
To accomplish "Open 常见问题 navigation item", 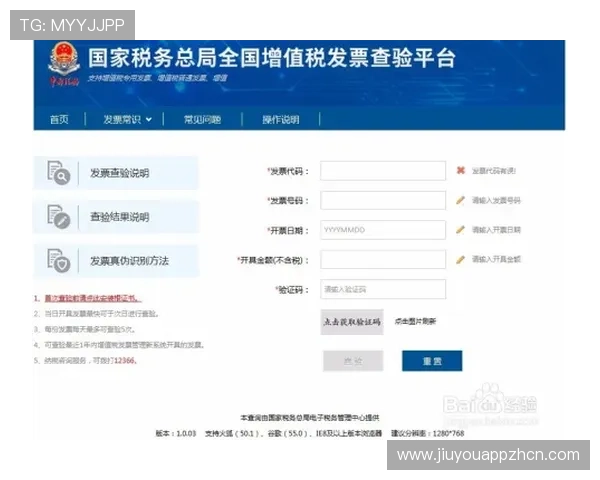I will (x=202, y=119).
